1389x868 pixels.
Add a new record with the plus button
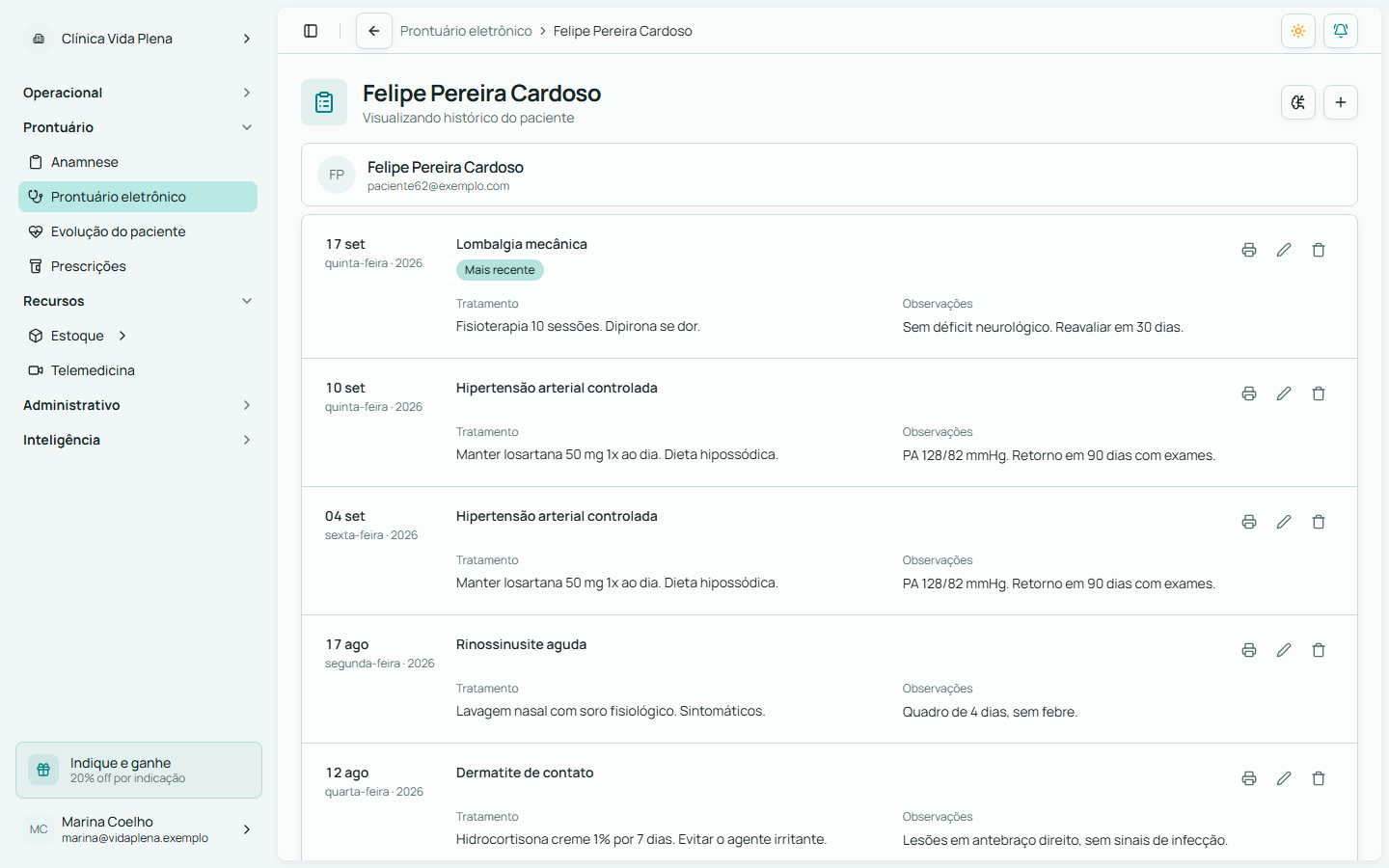pyautogui.click(x=1341, y=102)
